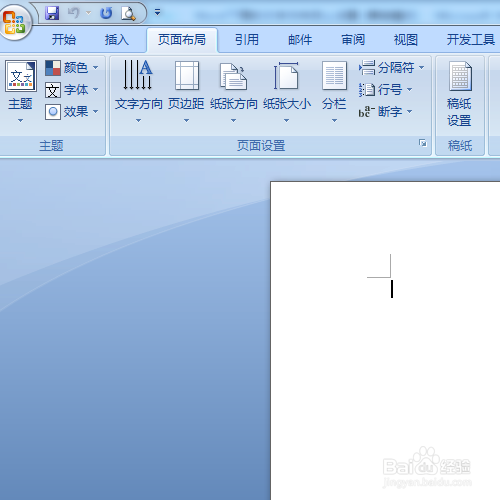Click the 分栏 columns icon
Viewport: 500px width, 500px height.
(334, 75)
